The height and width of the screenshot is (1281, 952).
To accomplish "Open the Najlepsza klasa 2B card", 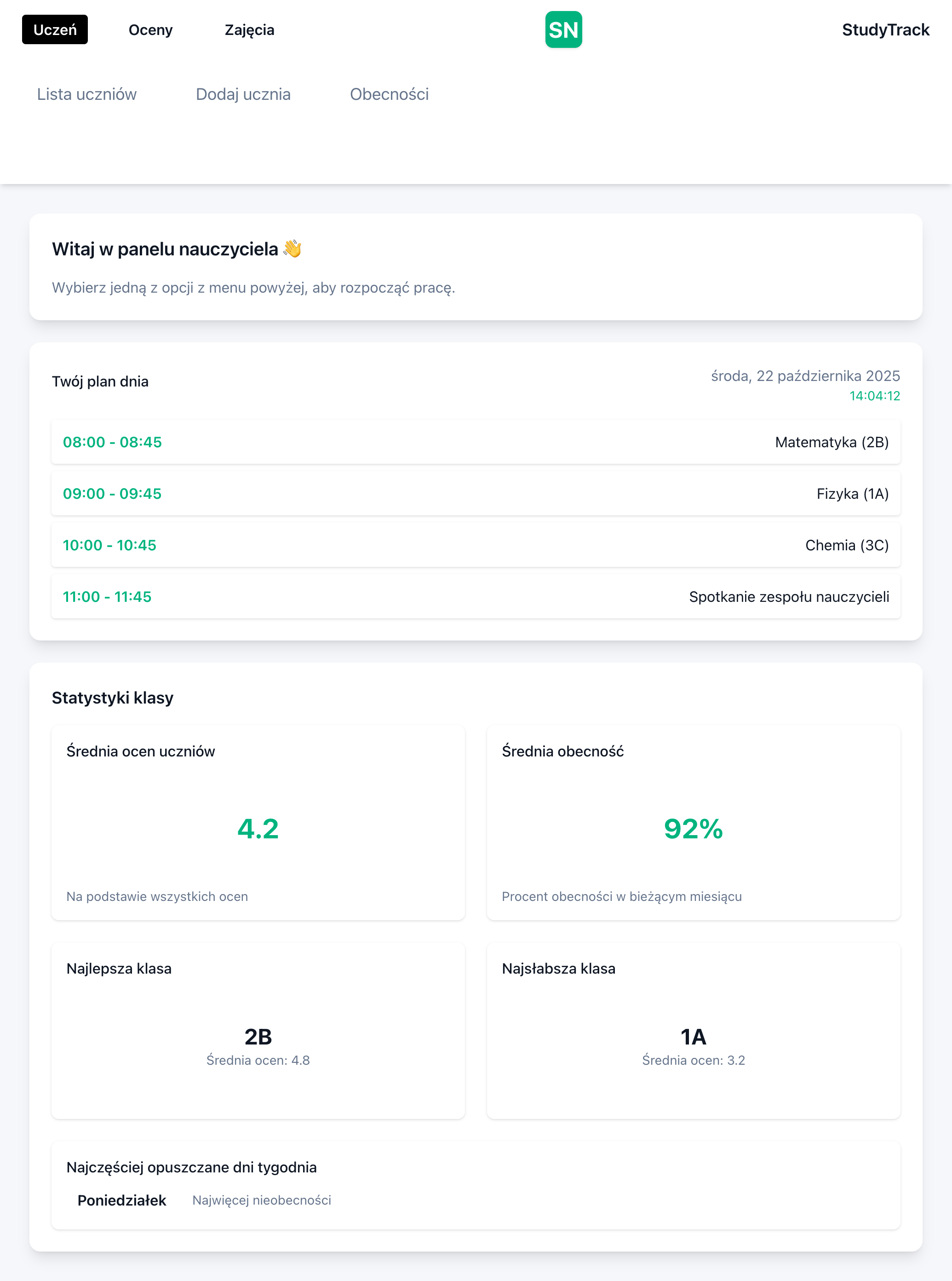I will tap(258, 1031).
